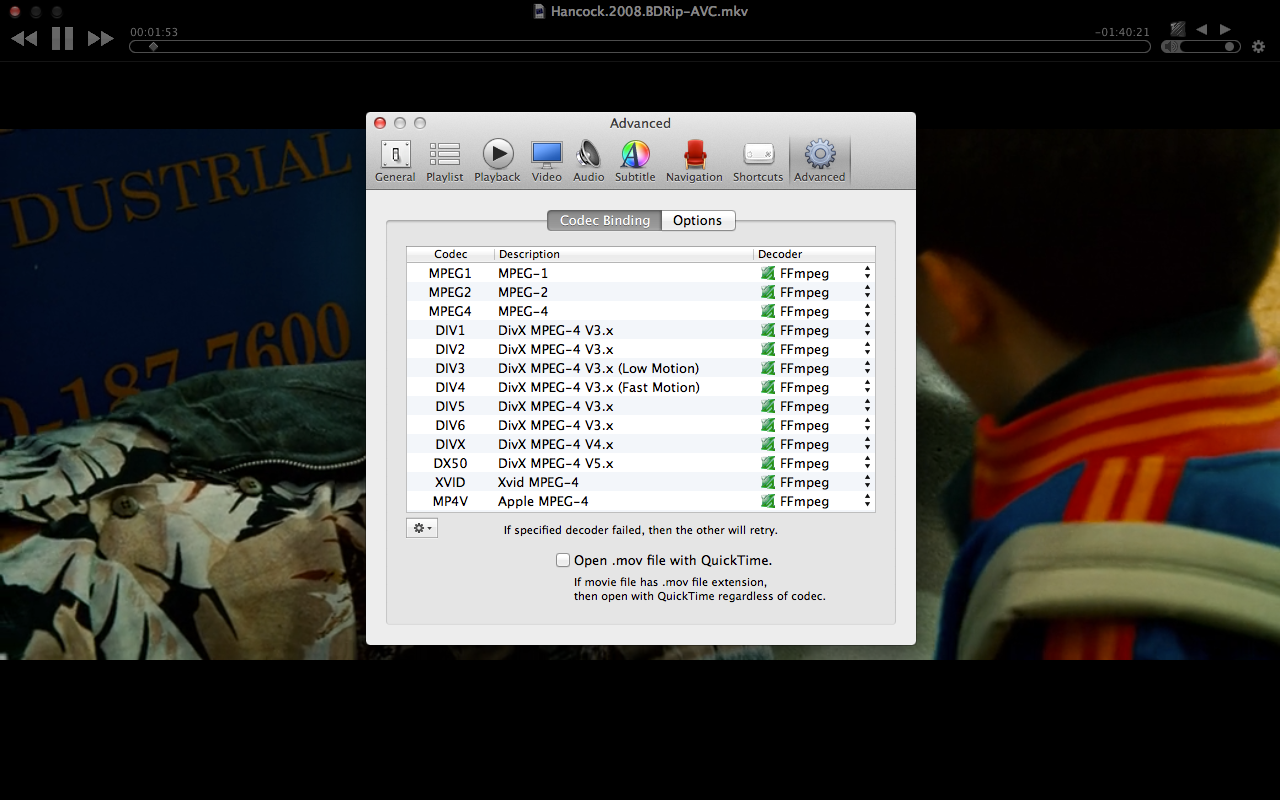
Task: Click the MPEG4 codec cell
Action: coord(450,311)
